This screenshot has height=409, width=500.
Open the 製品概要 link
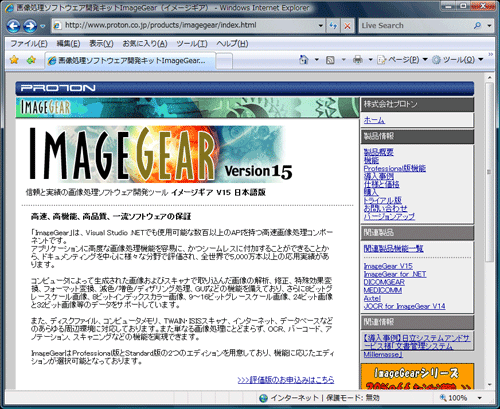coord(378,152)
